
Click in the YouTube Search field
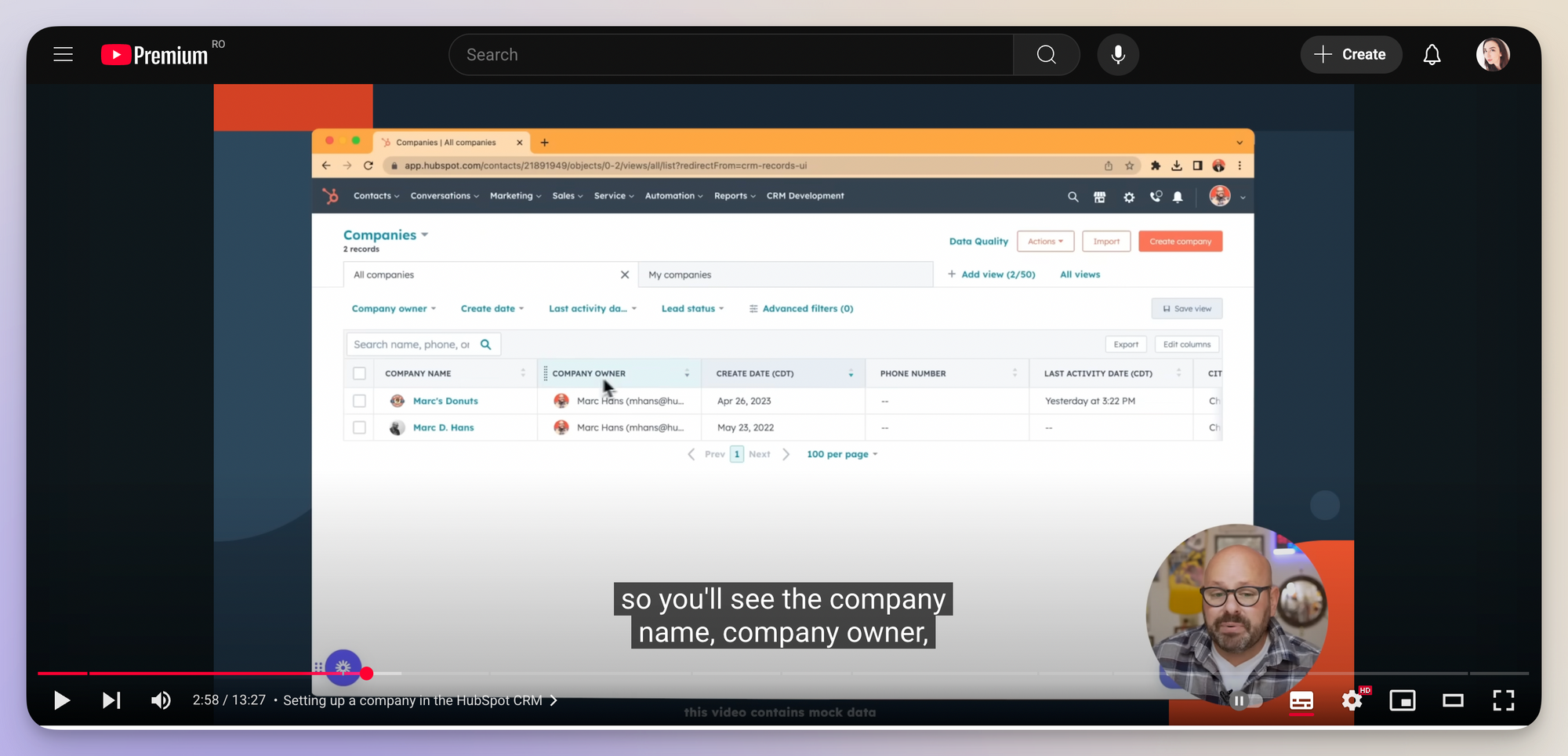[731, 54]
